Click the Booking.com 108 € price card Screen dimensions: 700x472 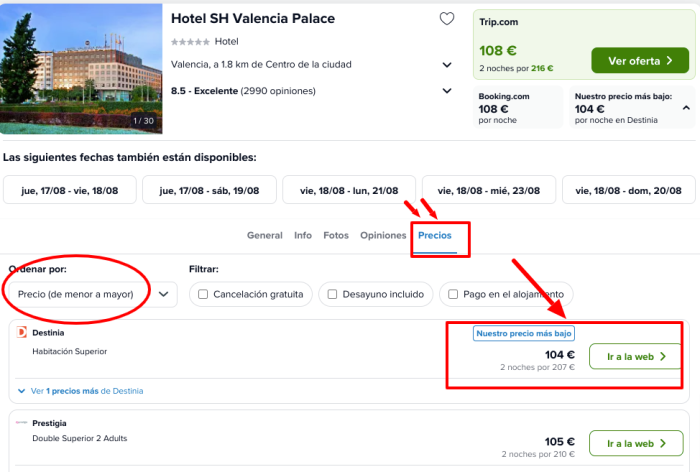518,108
